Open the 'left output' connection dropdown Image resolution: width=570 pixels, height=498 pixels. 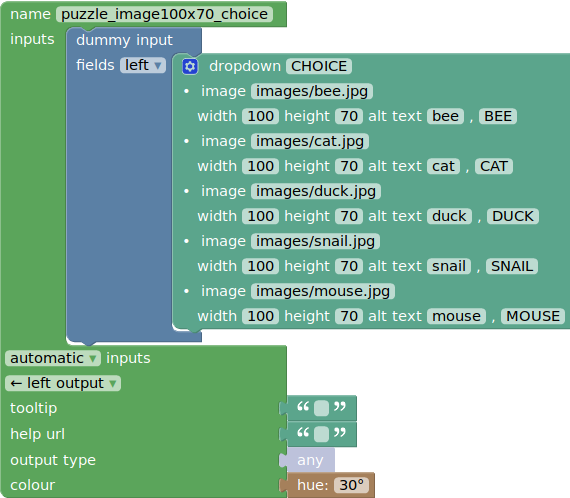[x=63, y=383]
